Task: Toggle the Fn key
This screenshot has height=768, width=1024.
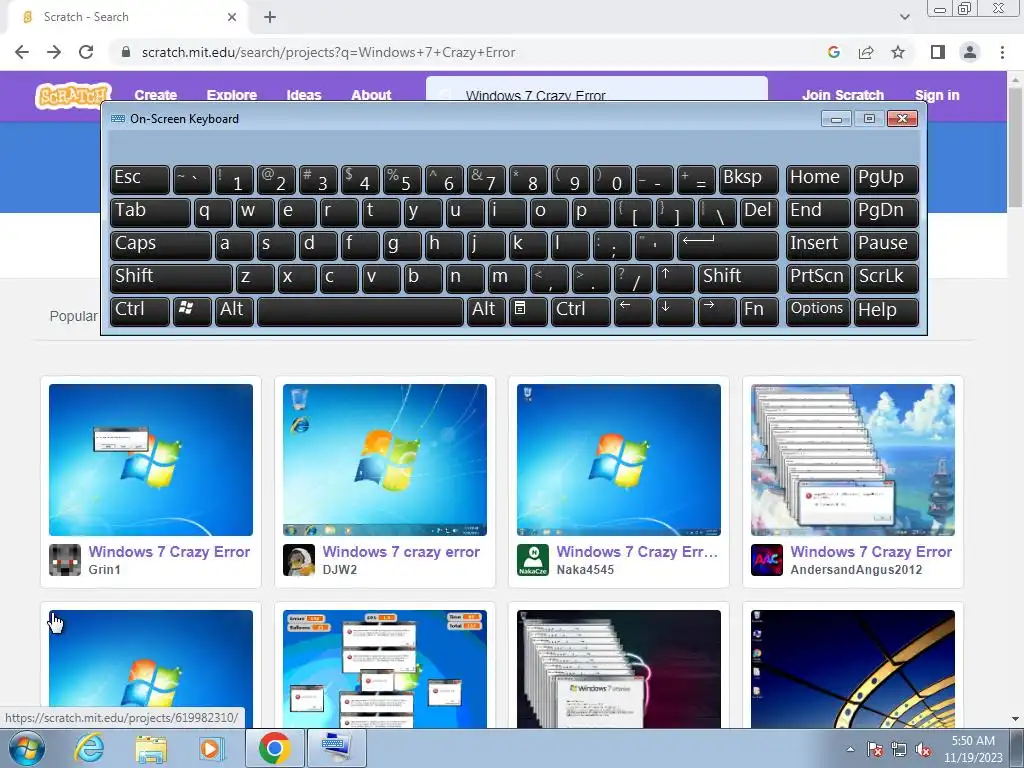Action: pyautogui.click(x=759, y=311)
